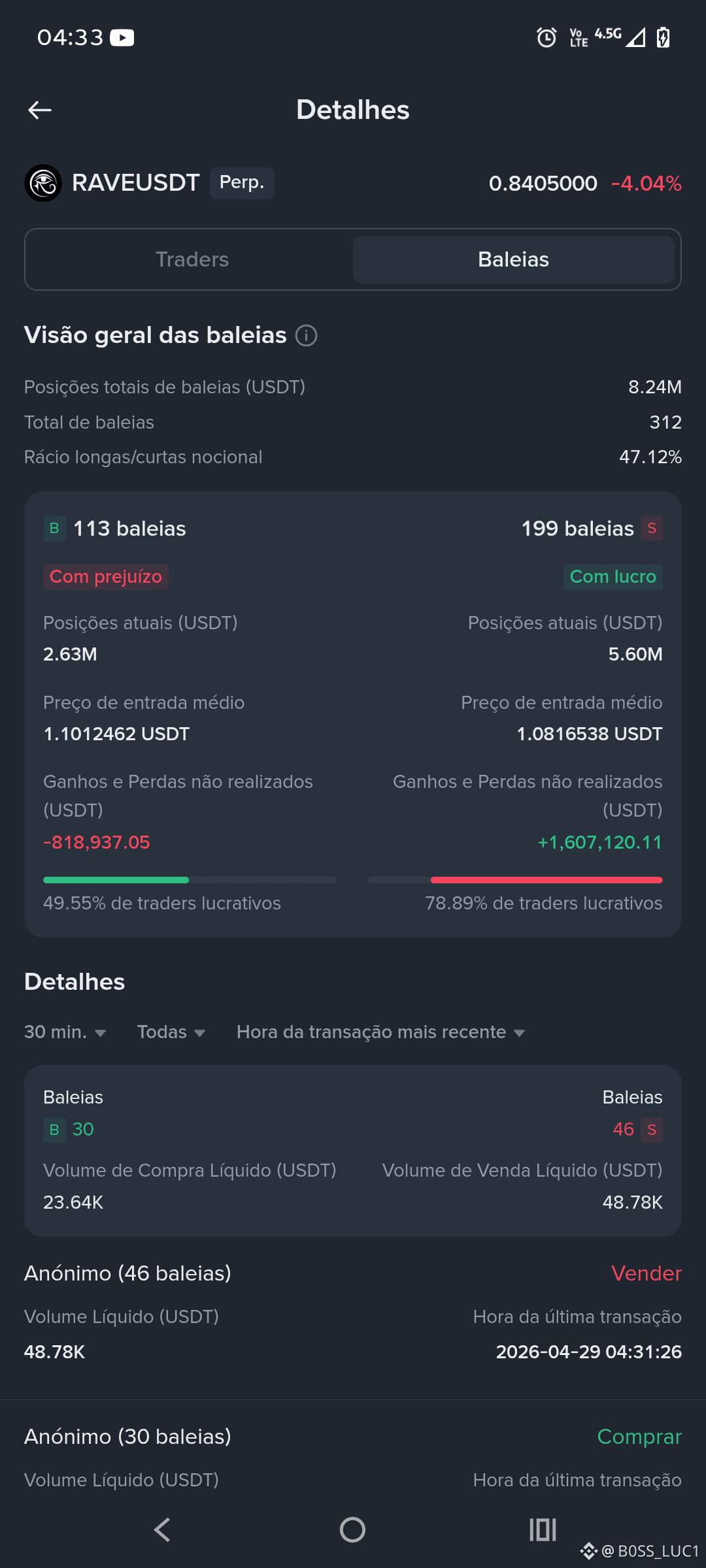Tap the red S badge next to 46
706x1568 pixels.
pyautogui.click(x=652, y=1129)
